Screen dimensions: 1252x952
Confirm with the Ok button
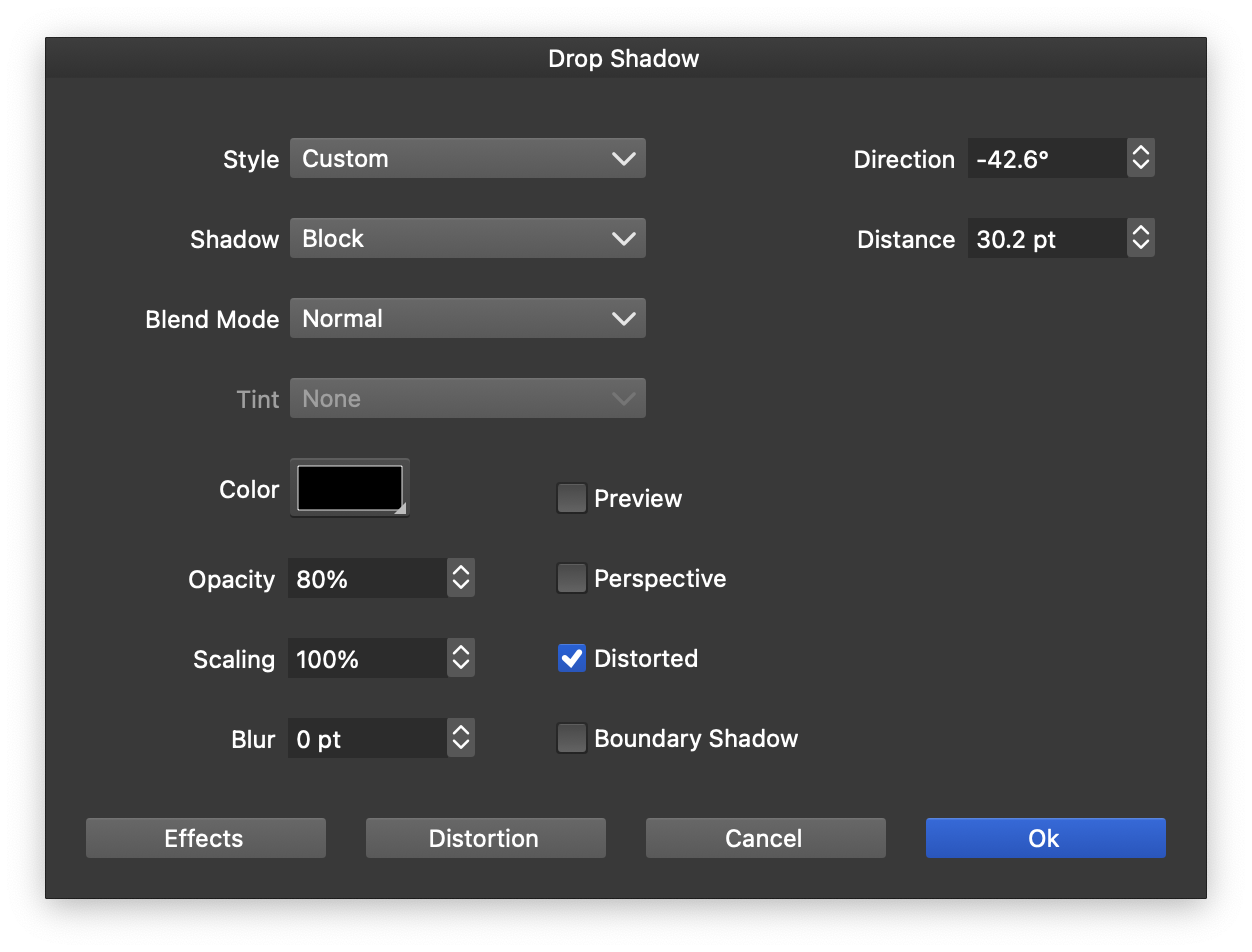(x=1045, y=838)
